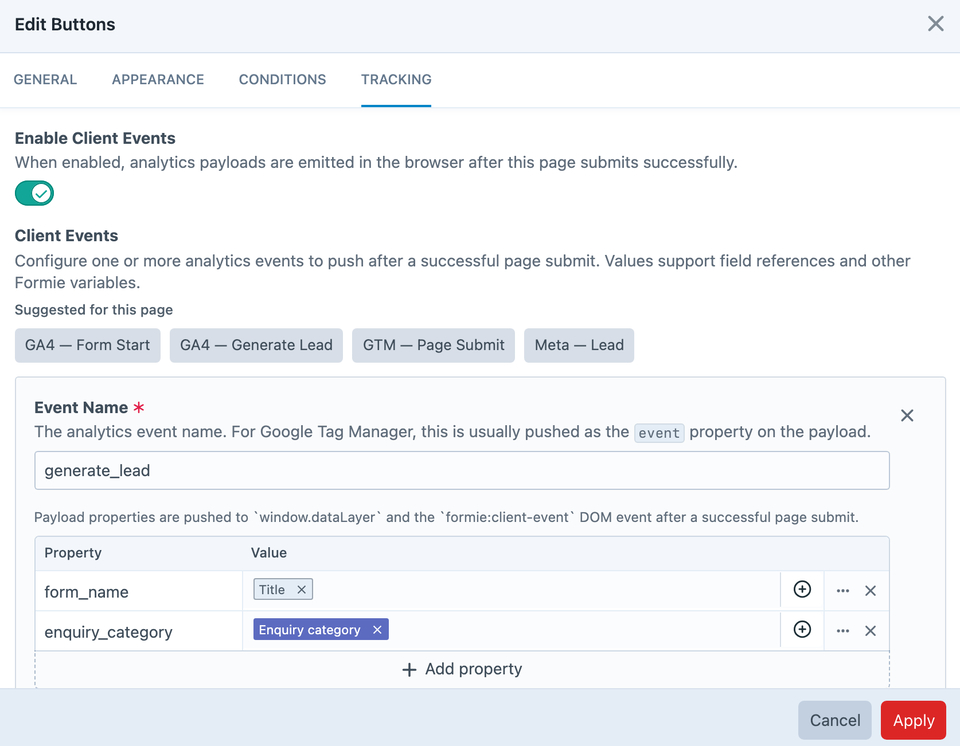Viewport: 960px width, 746px height.
Task: Click the Enable Client Events heading
Action: pos(95,138)
